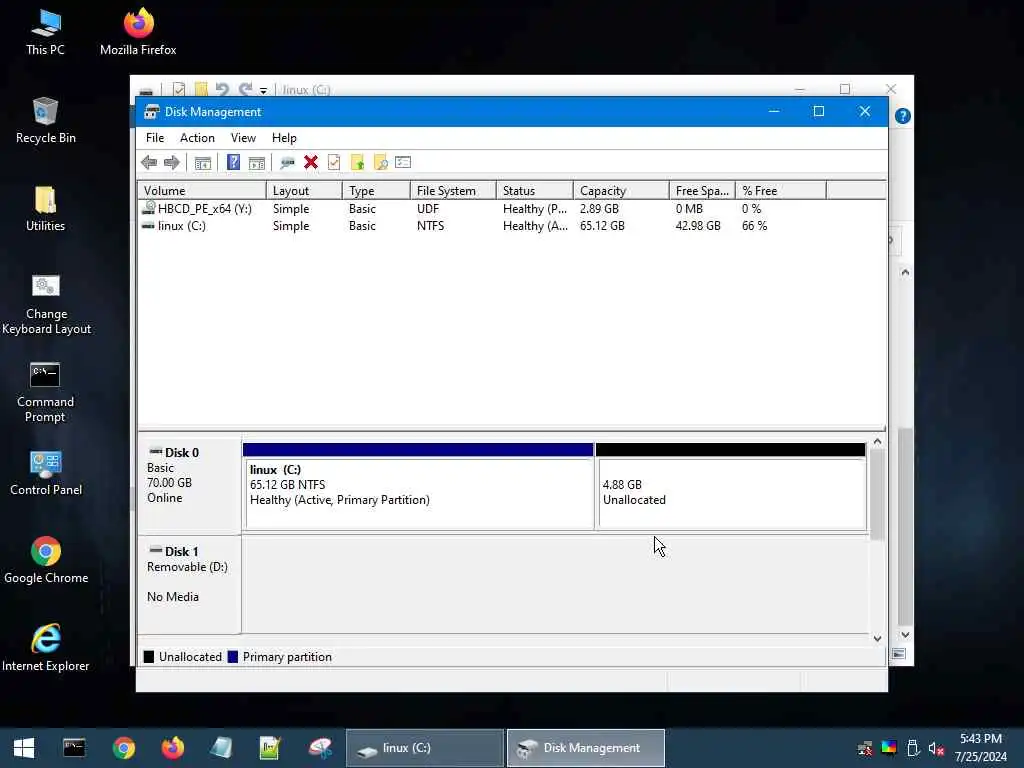Click scroll down arrow in linux (C:) window

coord(905,635)
